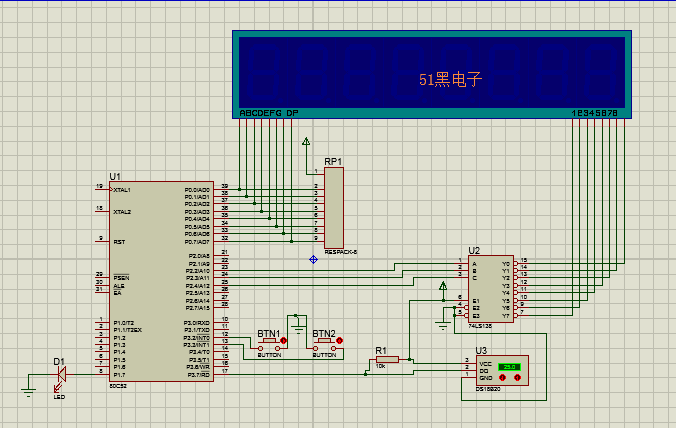Click the ALE pin label on U1
The height and width of the screenshot is (428, 676).
point(119,286)
